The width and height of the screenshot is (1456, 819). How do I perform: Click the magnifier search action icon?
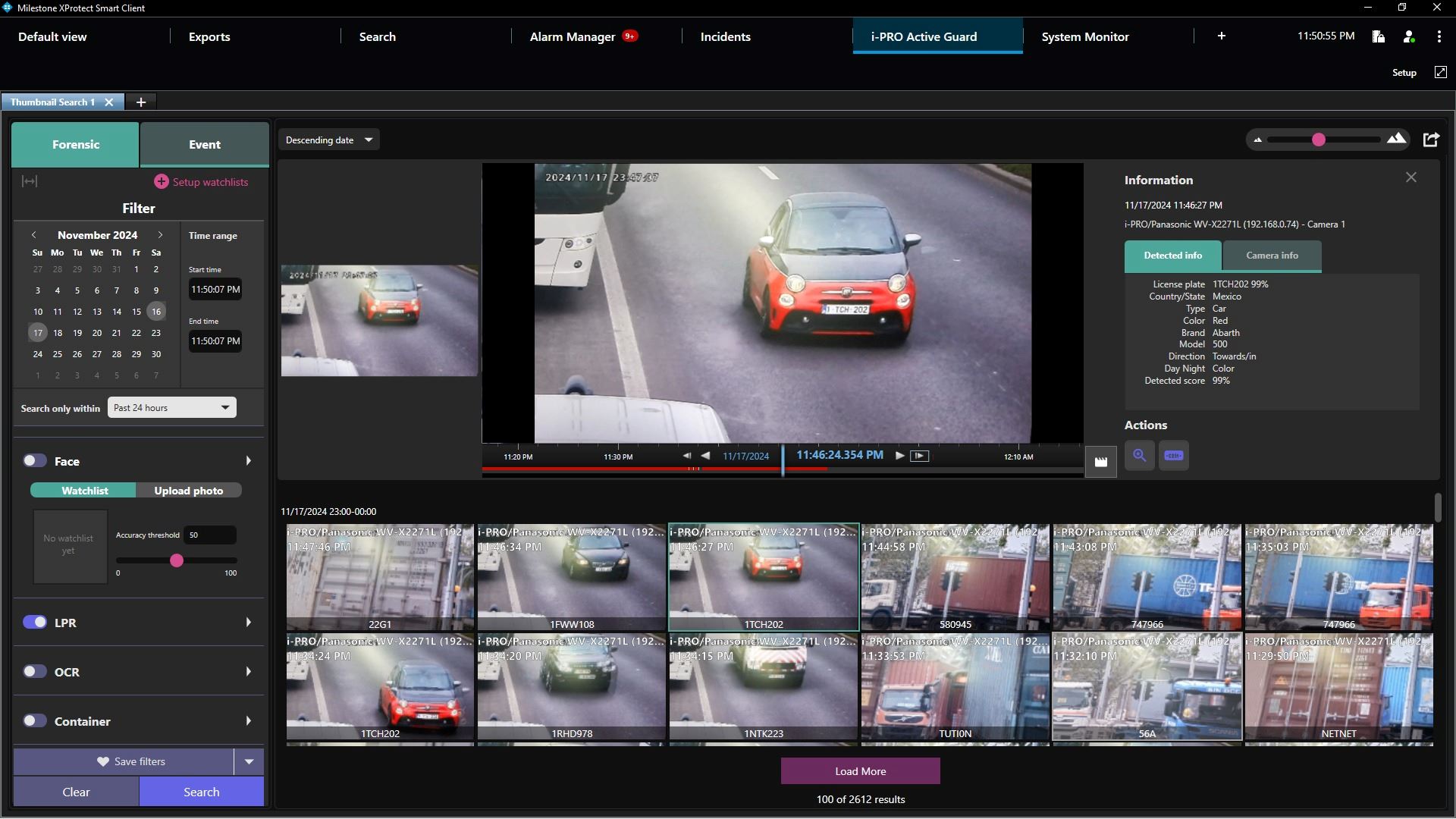[x=1139, y=456]
